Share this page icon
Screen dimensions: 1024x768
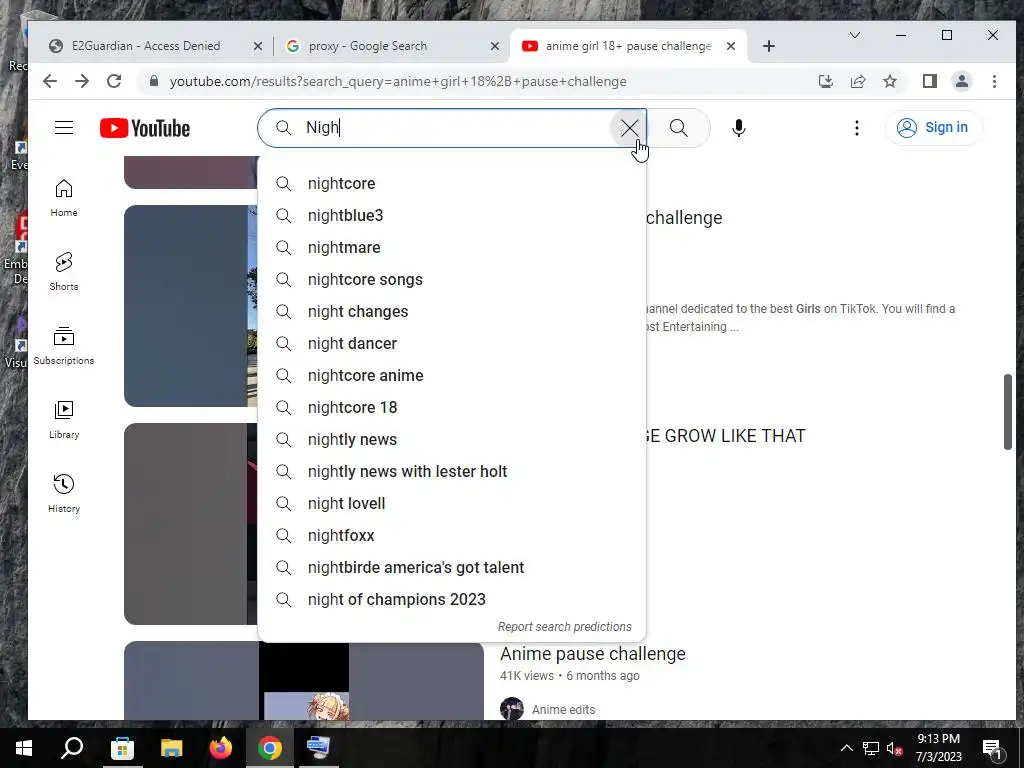(857, 81)
